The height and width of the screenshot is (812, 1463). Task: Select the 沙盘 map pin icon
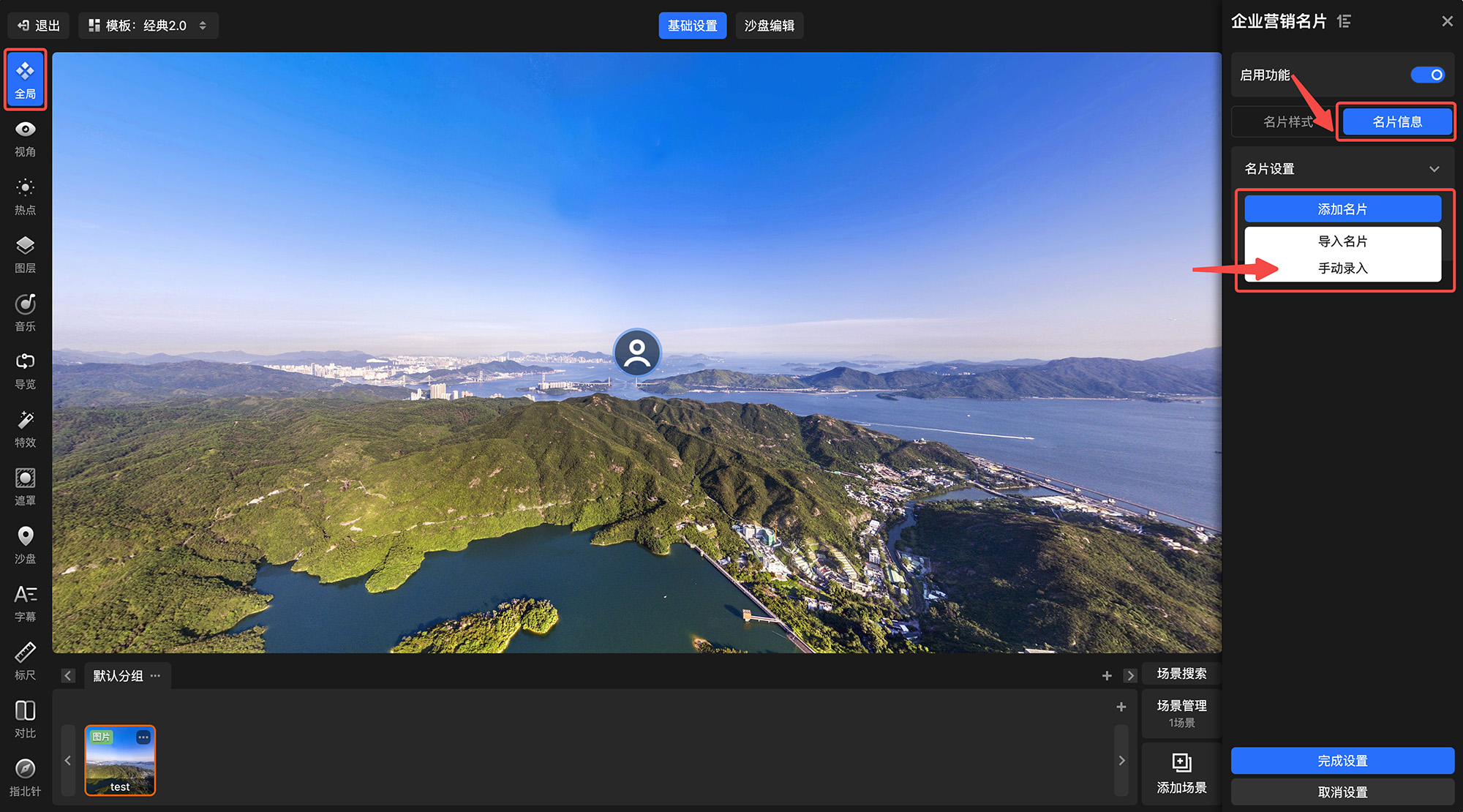[25, 545]
